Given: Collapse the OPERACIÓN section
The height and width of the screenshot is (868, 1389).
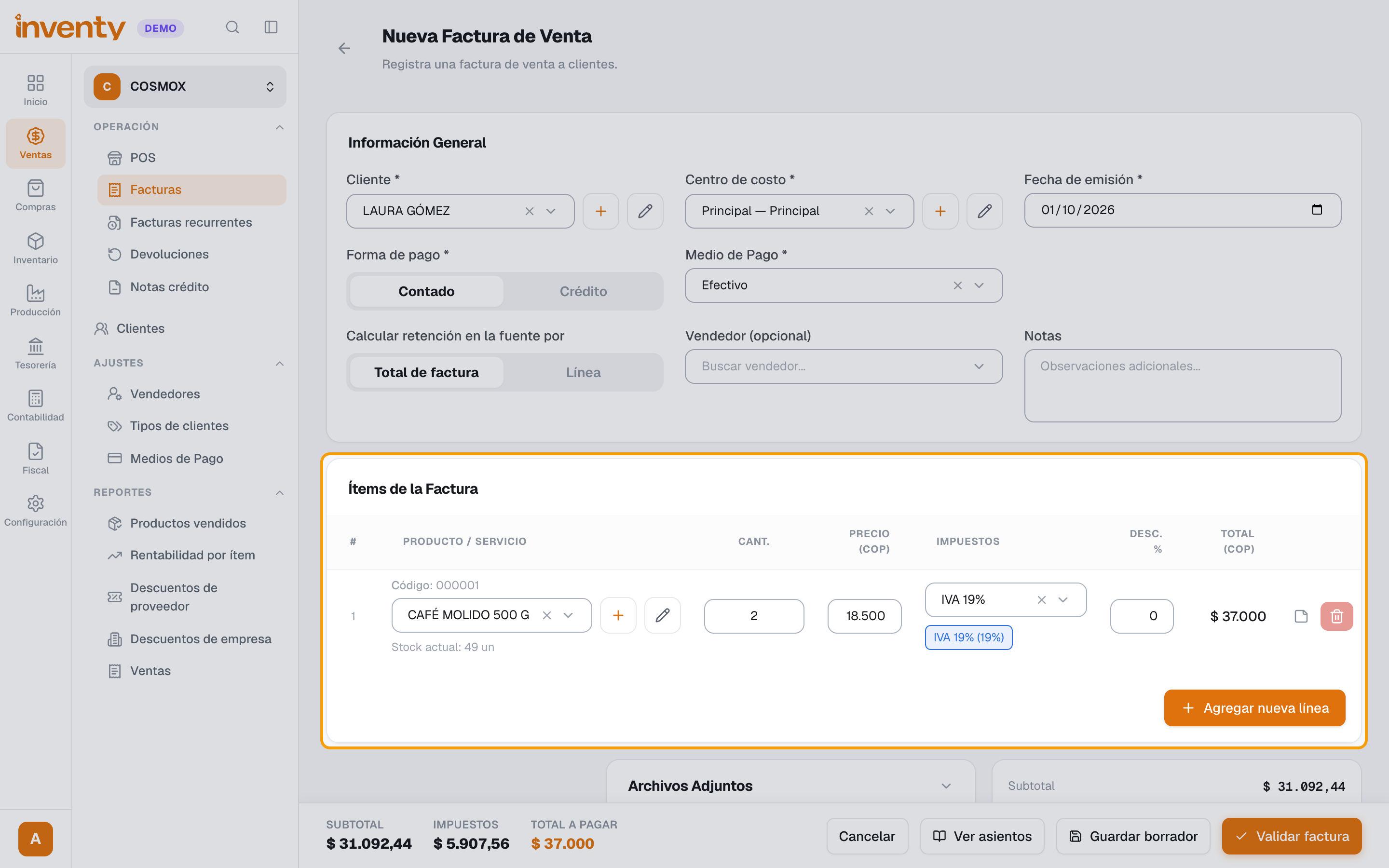Looking at the screenshot, I should tap(280, 127).
